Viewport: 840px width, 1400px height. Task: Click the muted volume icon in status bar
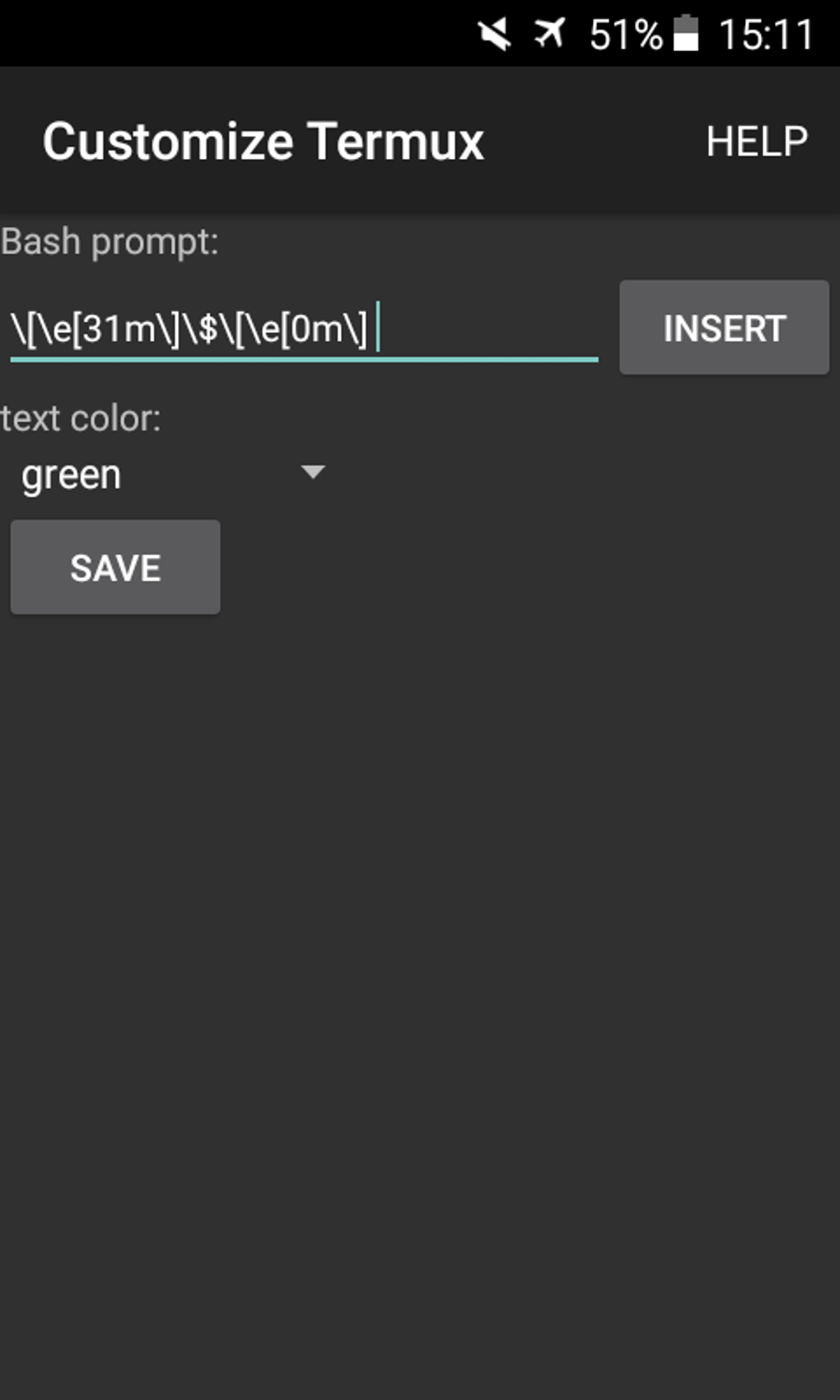pyautogui.click(x=496, y=35)
